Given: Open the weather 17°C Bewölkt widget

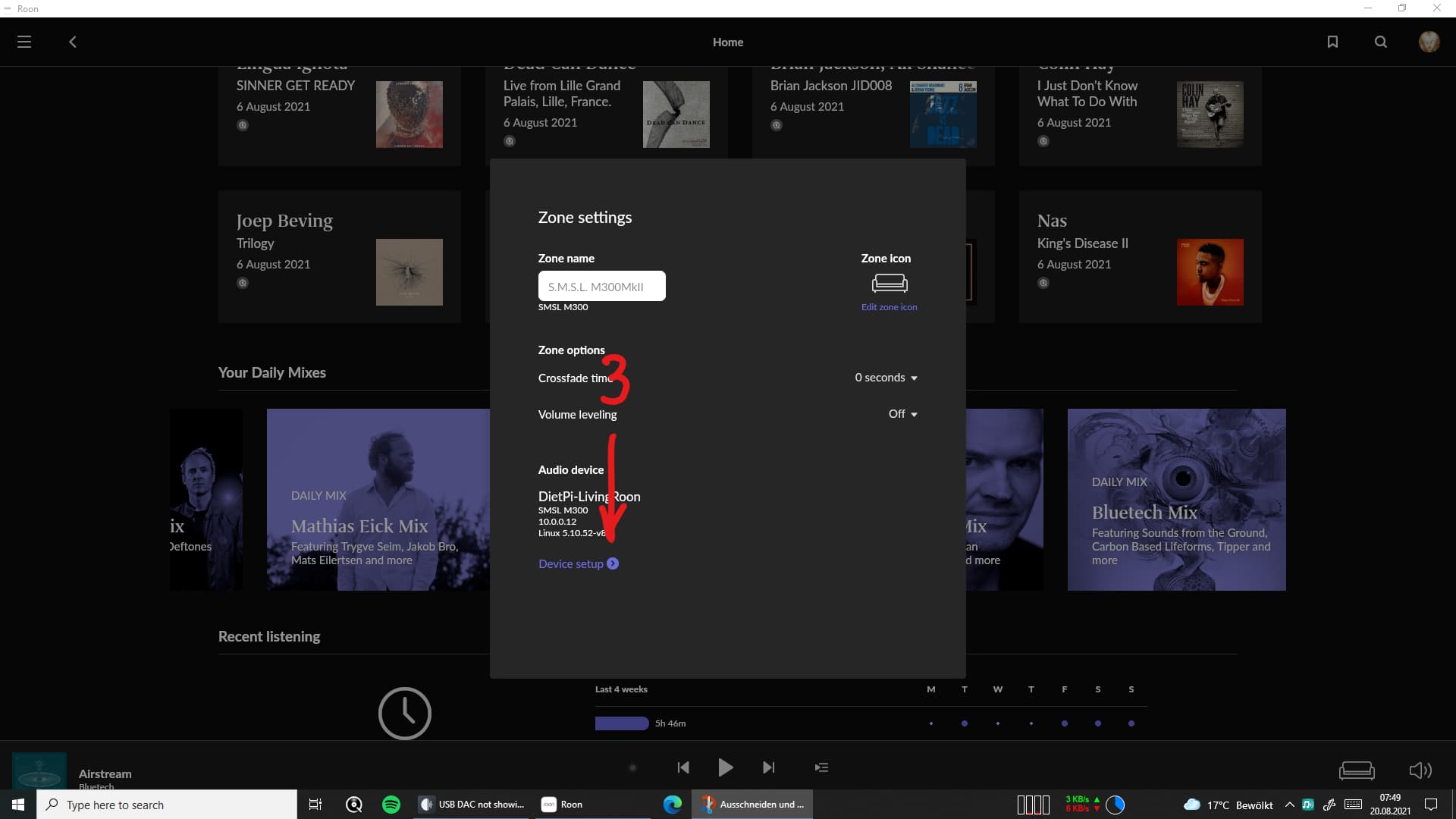Looking at the screenshot, I should click(1228, 805).
